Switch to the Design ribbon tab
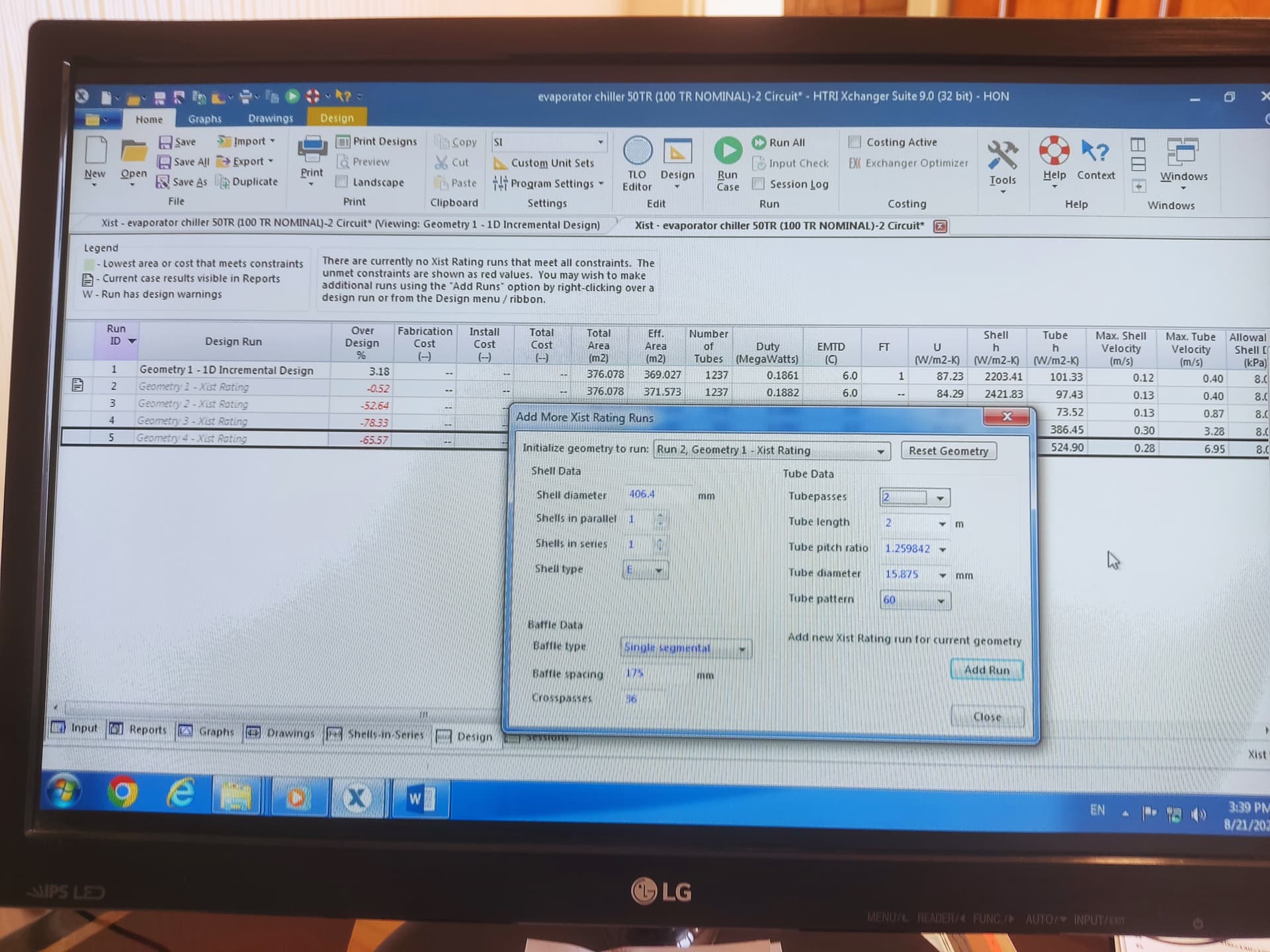The width and height of the screenshot is (1270, 952). pos(337,118)
